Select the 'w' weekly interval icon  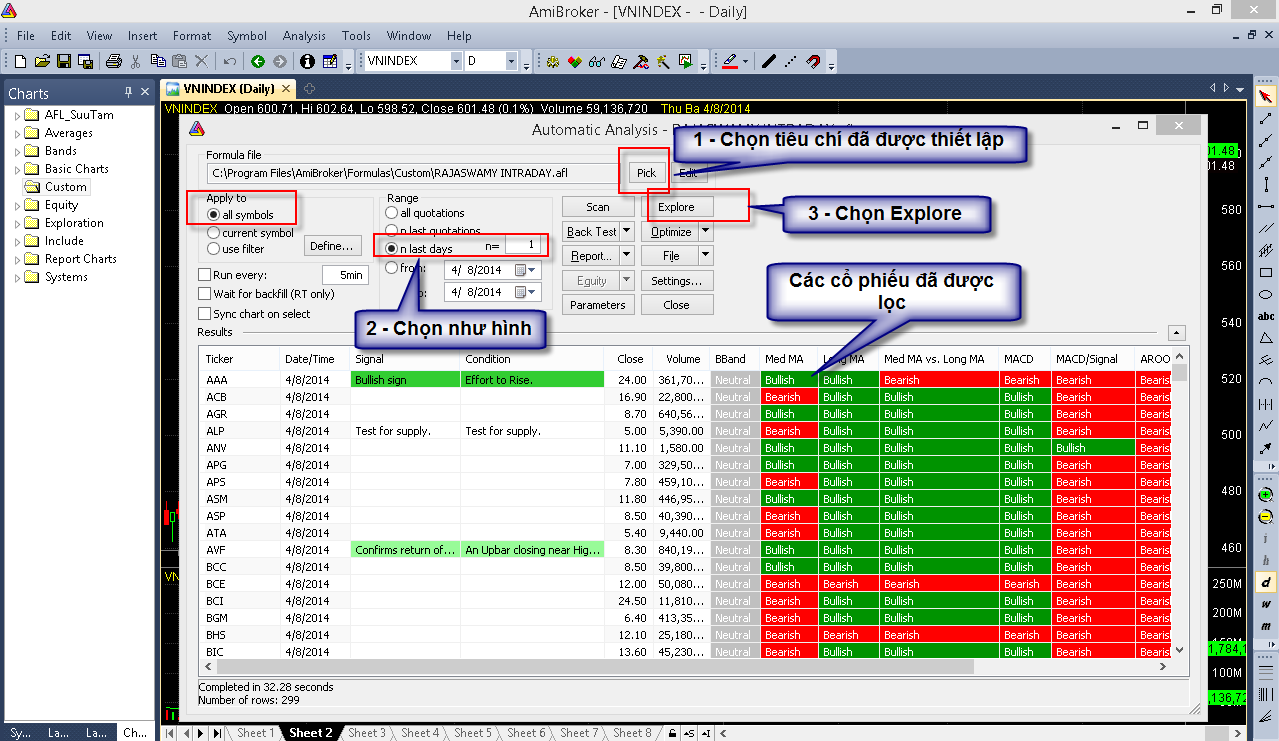coord(1266,604)
